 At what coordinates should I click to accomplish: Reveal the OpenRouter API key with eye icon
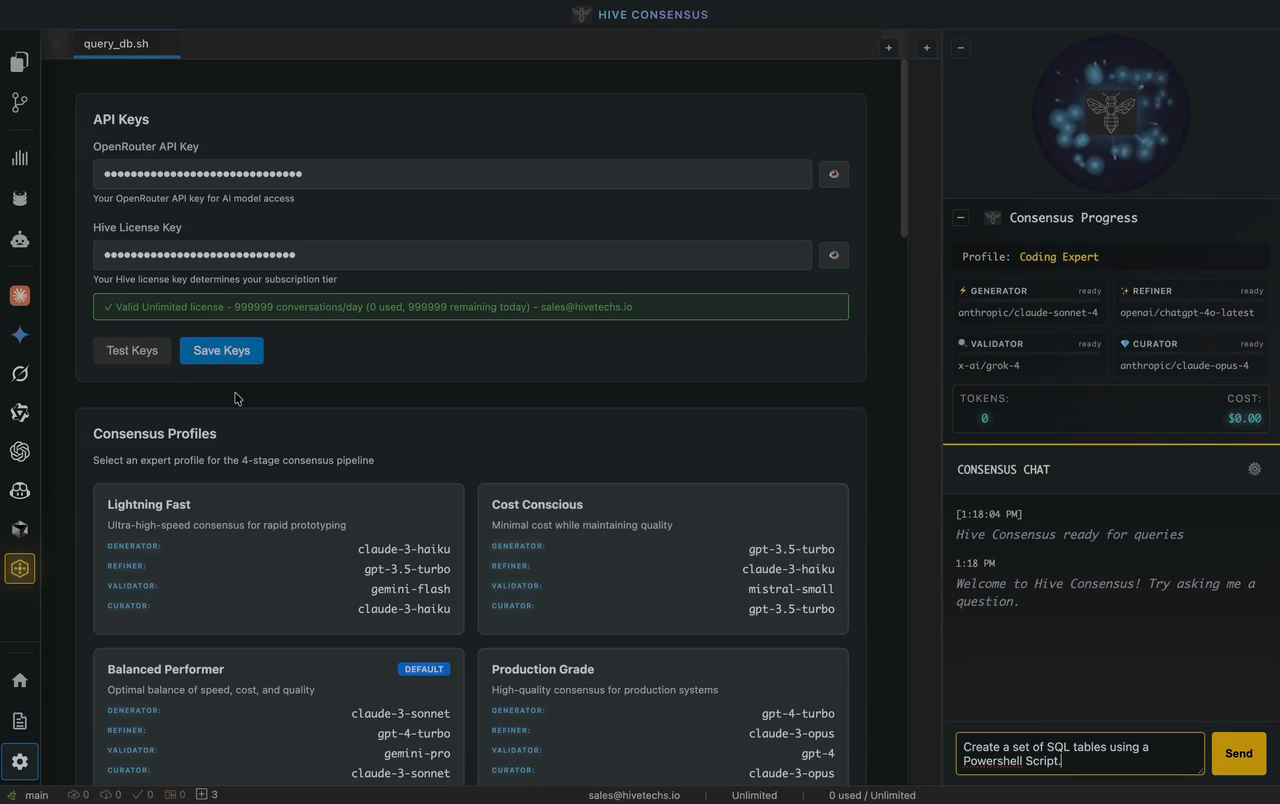point(833,174)
